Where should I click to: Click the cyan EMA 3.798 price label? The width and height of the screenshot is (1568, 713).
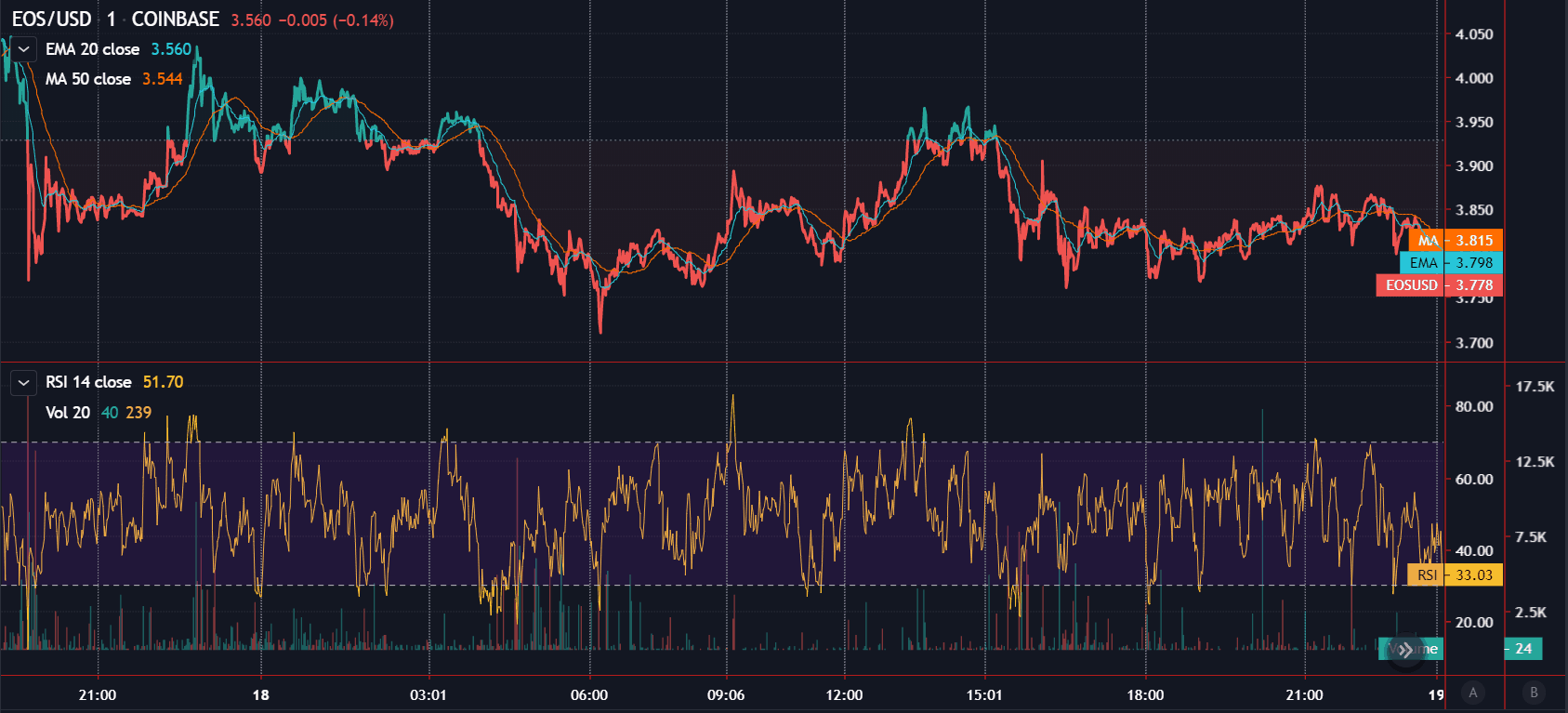coord(1451,263)
